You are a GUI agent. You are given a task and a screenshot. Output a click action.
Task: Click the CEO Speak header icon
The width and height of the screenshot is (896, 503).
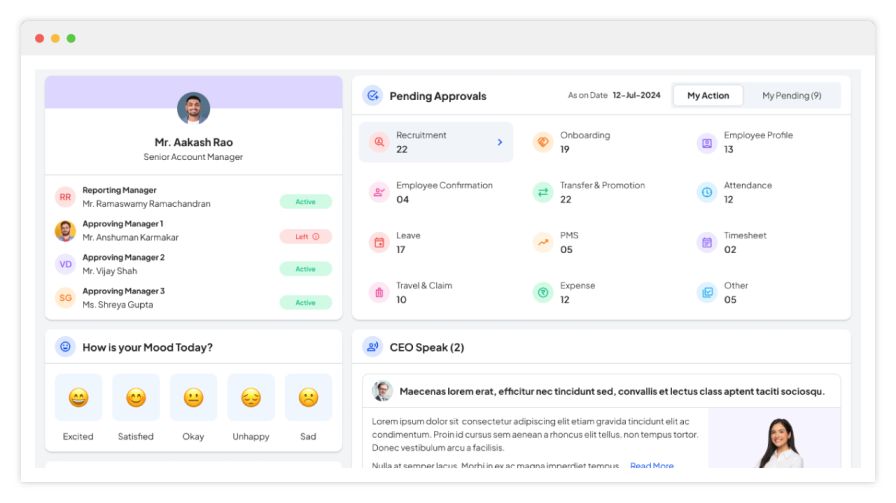coord(373,346)
